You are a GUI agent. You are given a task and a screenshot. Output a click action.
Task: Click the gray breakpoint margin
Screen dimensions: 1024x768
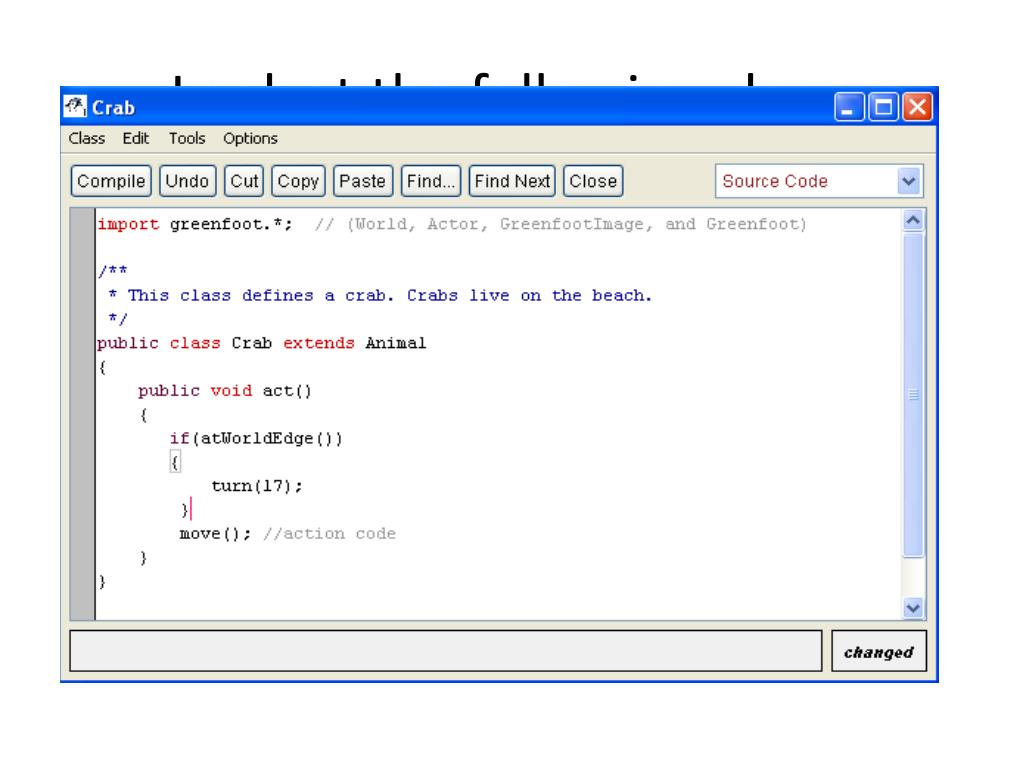tap(83, 414)
